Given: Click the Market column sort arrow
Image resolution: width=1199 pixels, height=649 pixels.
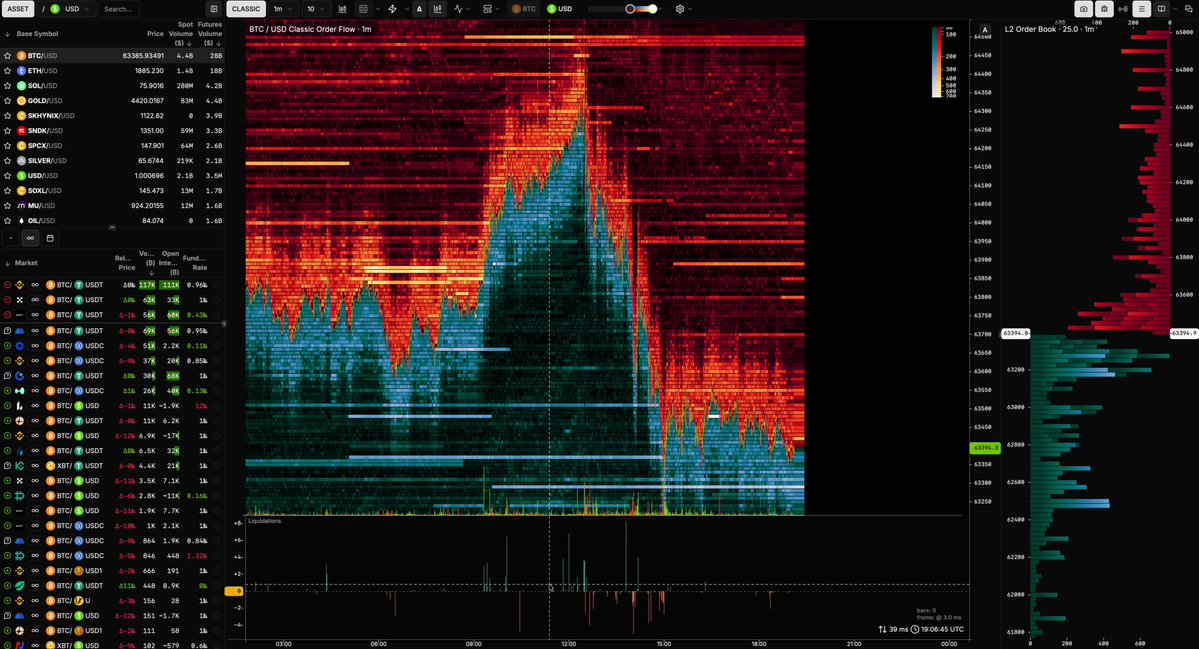Looking at the screenshot, I should [8, 263].
